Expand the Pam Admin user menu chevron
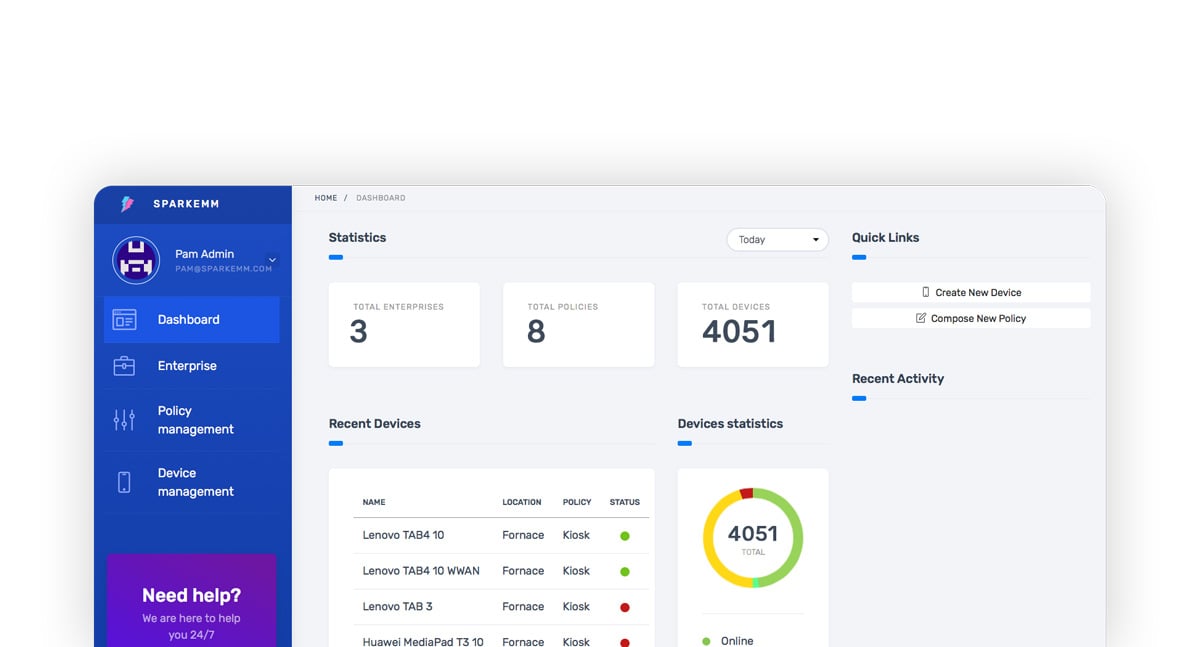Viewport: 1200px width, 647px height. [x=272, y=261]
